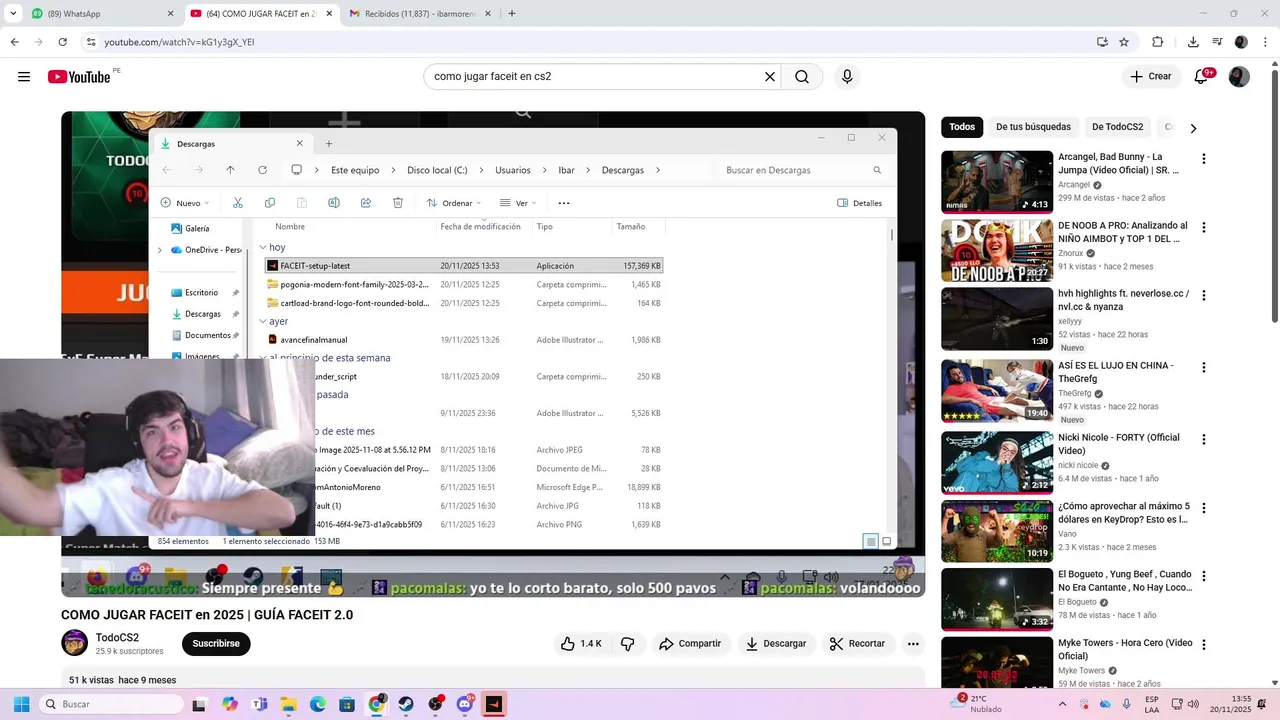
Task: Open Windows Start menu
Action: 21,704
